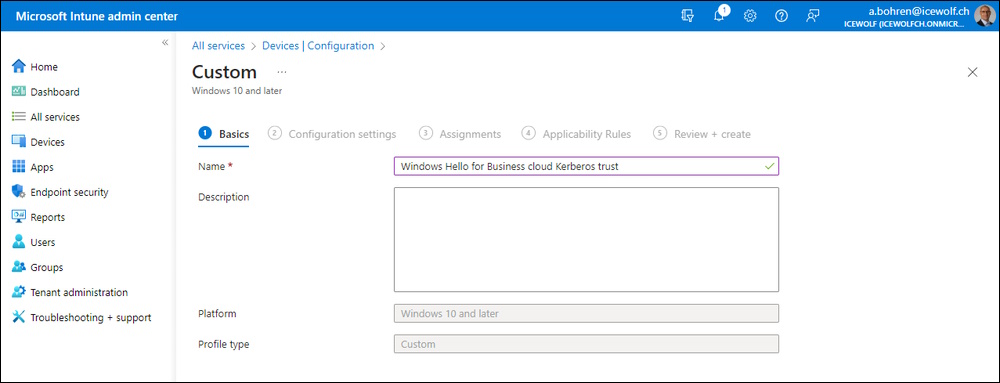Select the Assignments step tab
Screen dimensions: 1000x383
460,134
